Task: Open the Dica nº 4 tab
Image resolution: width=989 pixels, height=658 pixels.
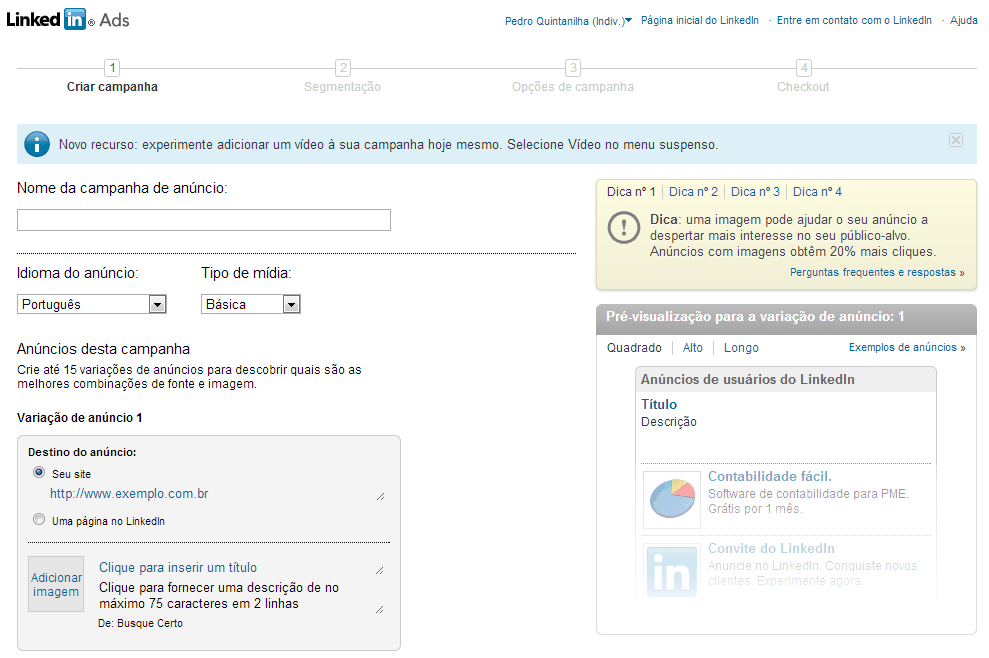Action: tap(817, 192)
